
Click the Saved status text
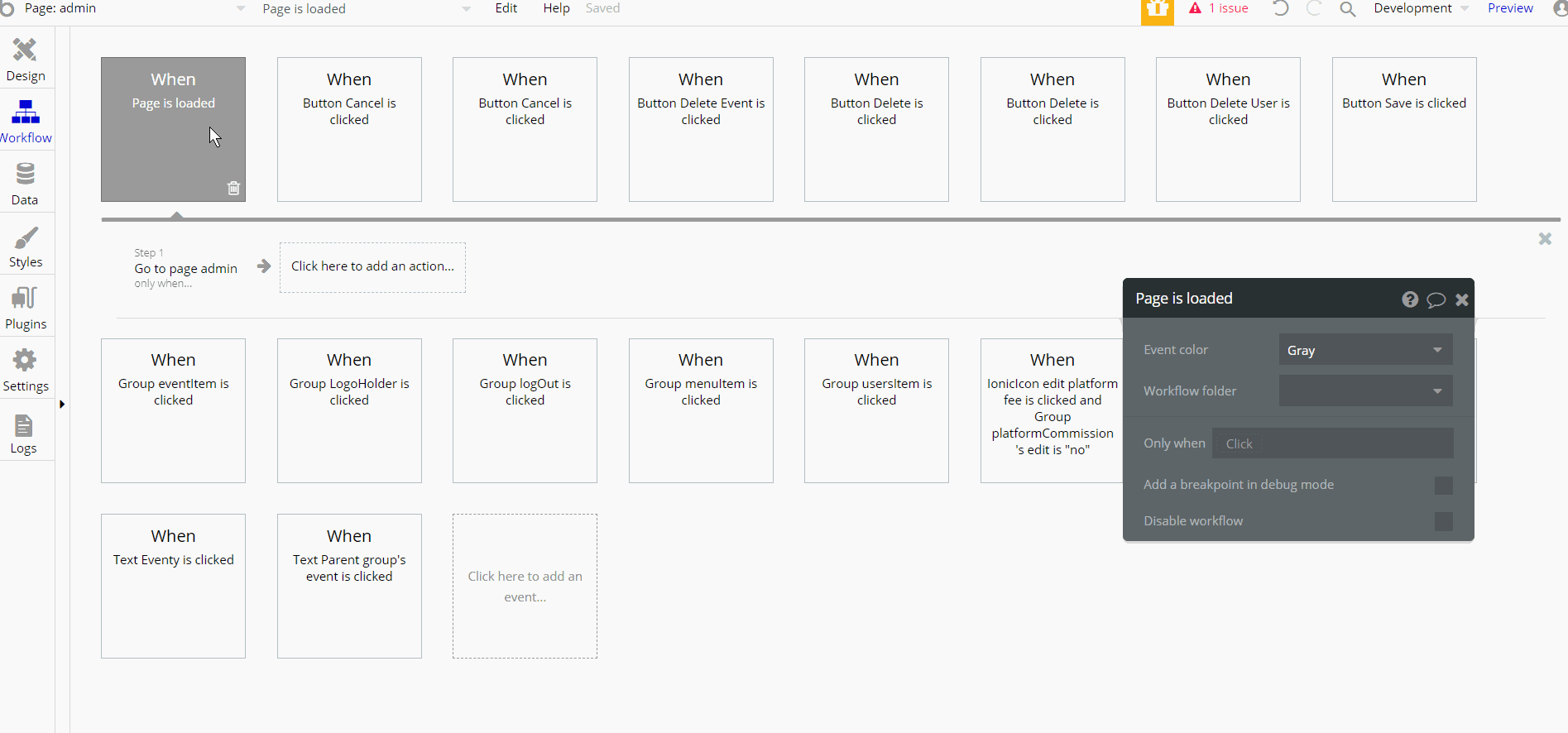click(x=602, y=8)
